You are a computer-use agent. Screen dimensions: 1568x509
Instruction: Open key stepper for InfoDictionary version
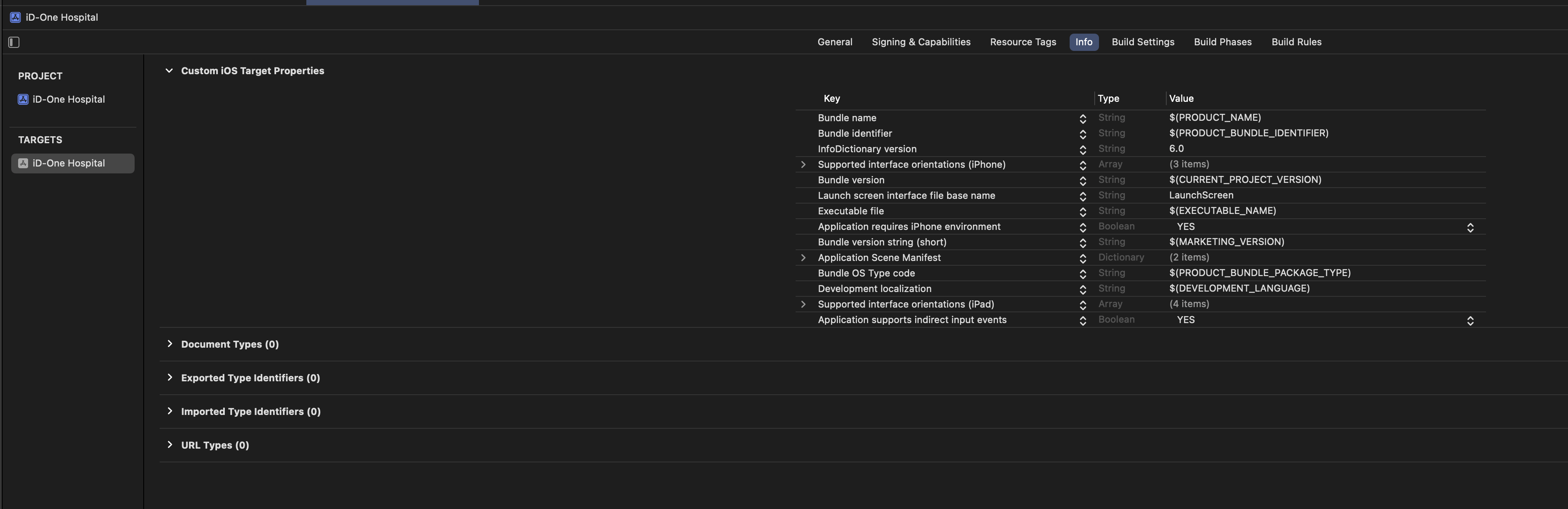click(x=1082, y=149)
